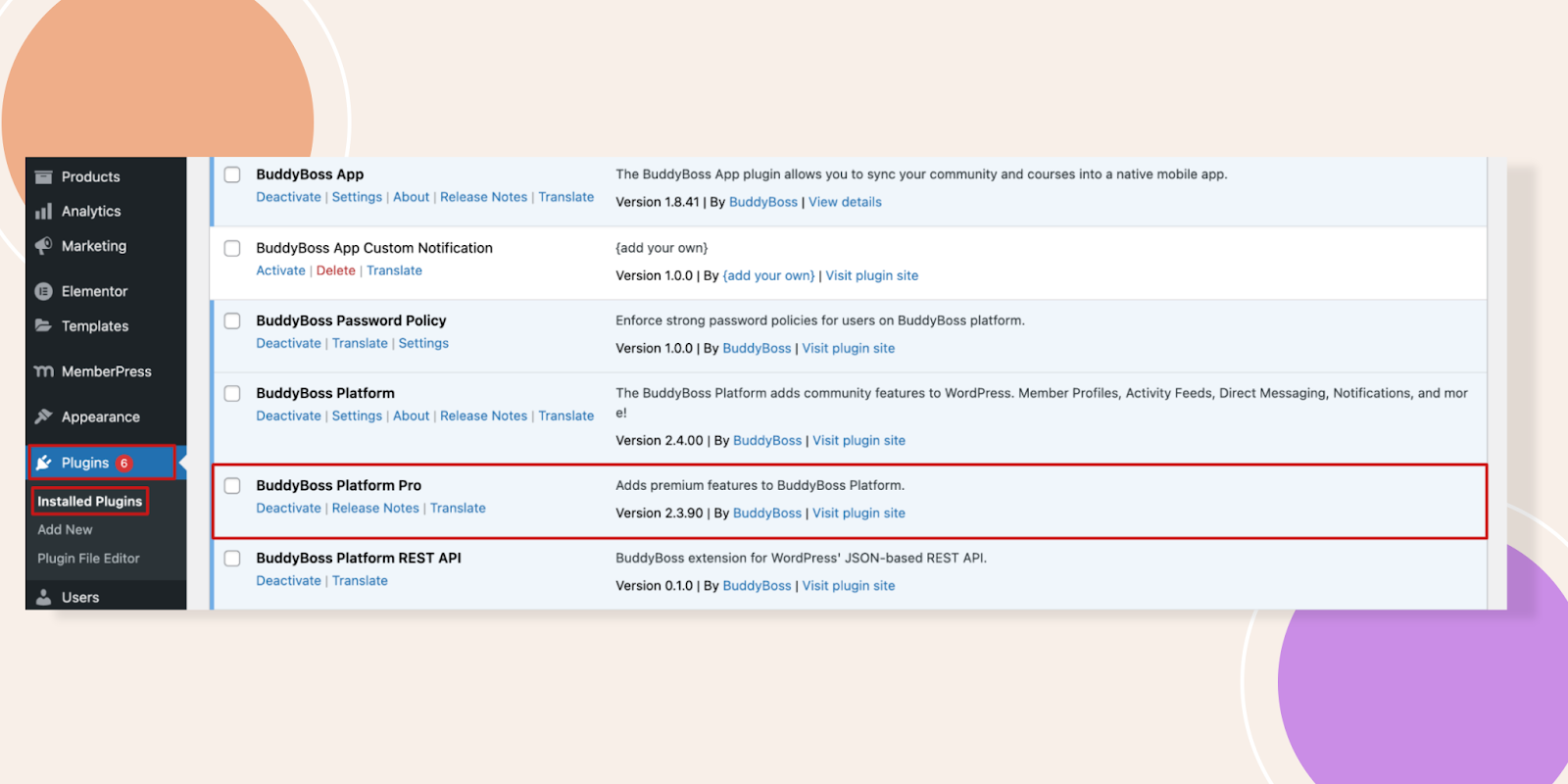Deactivate the BuddyBoss Platform plugin
The image size is (1568, 784).
pyautogui.click(x=288, y=416)
